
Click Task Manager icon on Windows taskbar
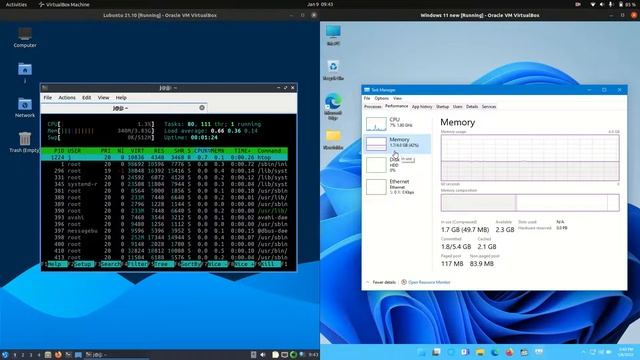coord(539,352)
